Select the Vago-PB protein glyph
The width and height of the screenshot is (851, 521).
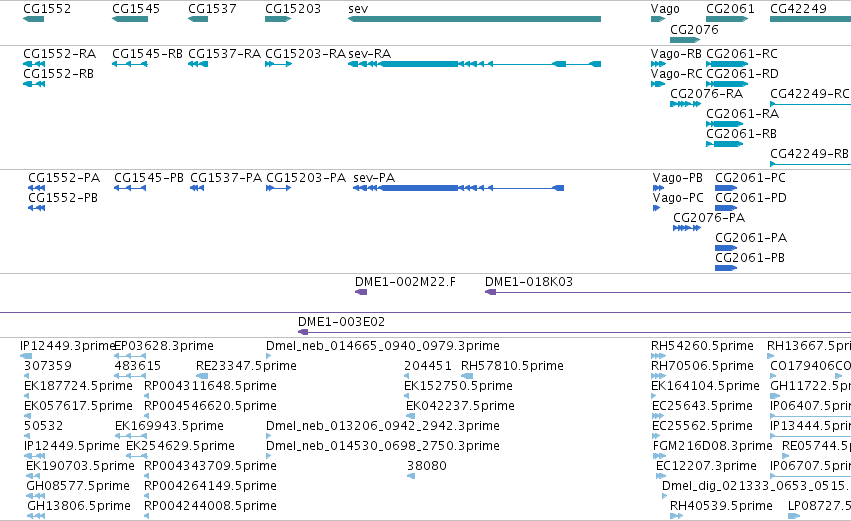click(x=658, y=188)
